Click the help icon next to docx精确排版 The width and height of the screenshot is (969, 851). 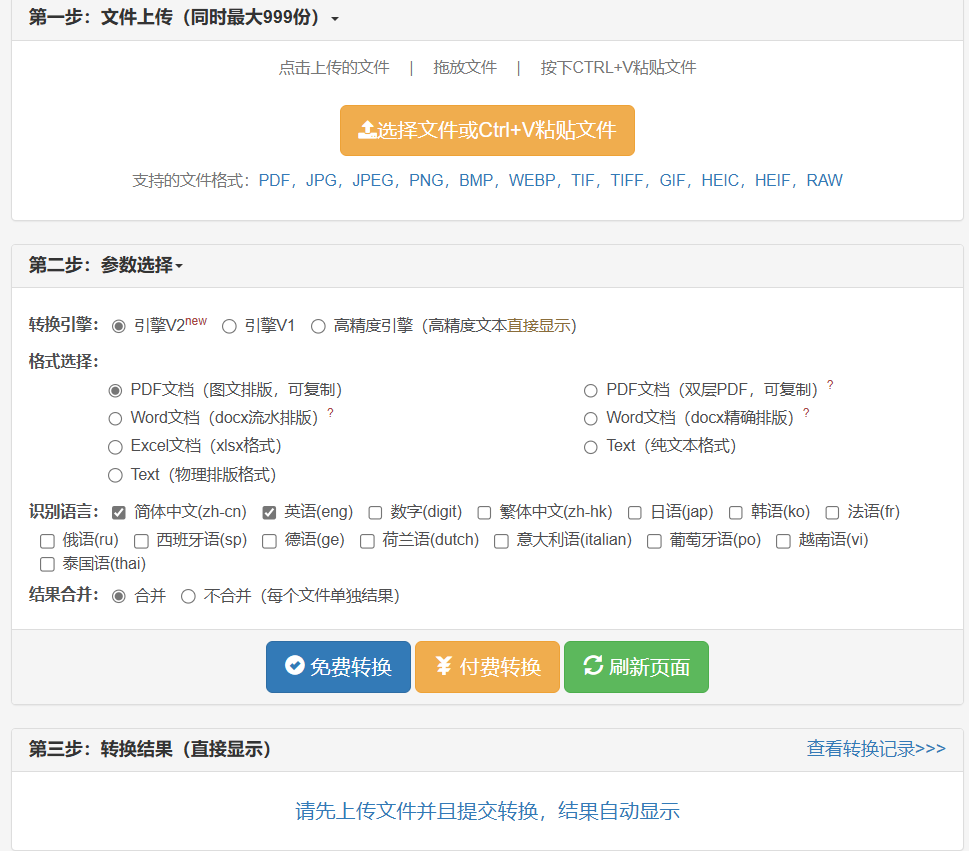[806, 412]
